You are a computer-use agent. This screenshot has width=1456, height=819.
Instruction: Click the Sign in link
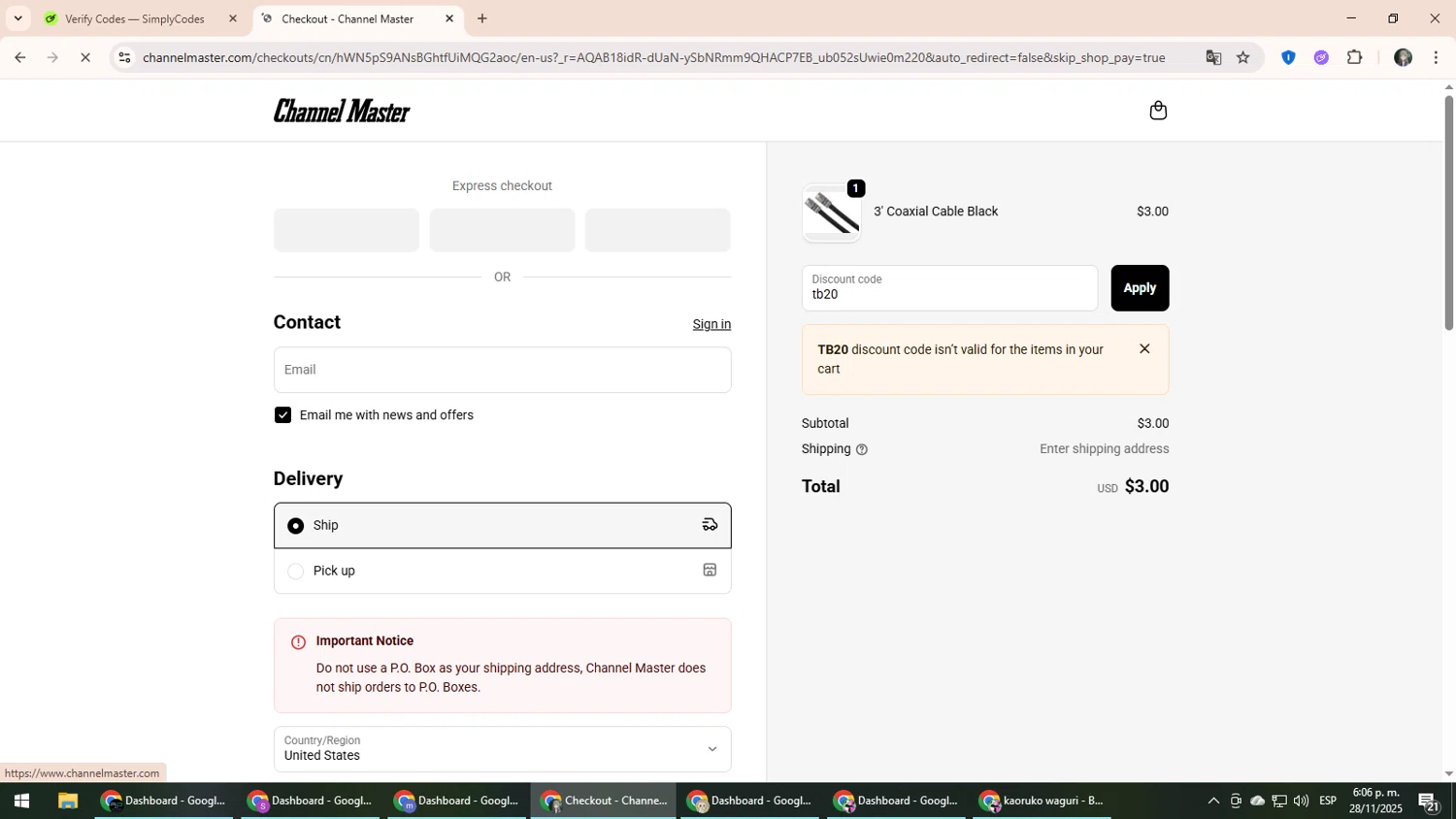(711, 324)
